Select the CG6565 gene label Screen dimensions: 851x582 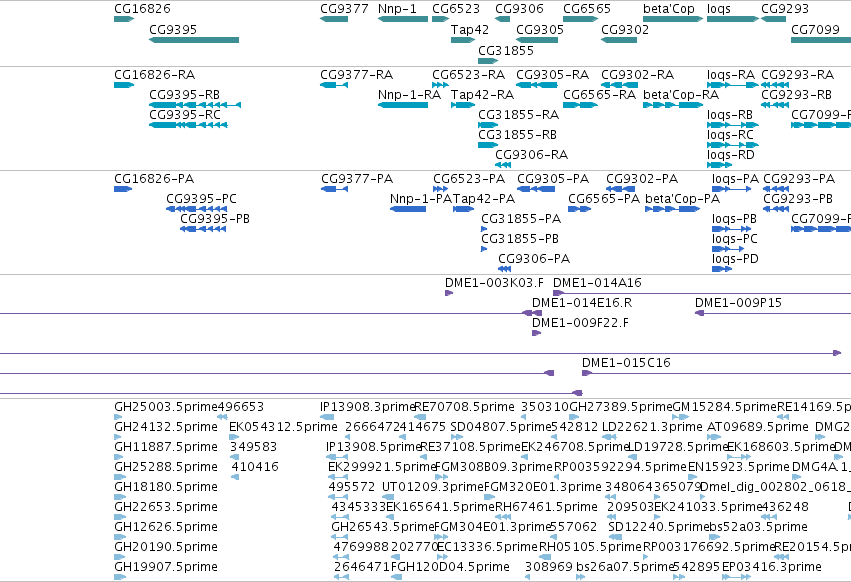click(x=587, y=9)
